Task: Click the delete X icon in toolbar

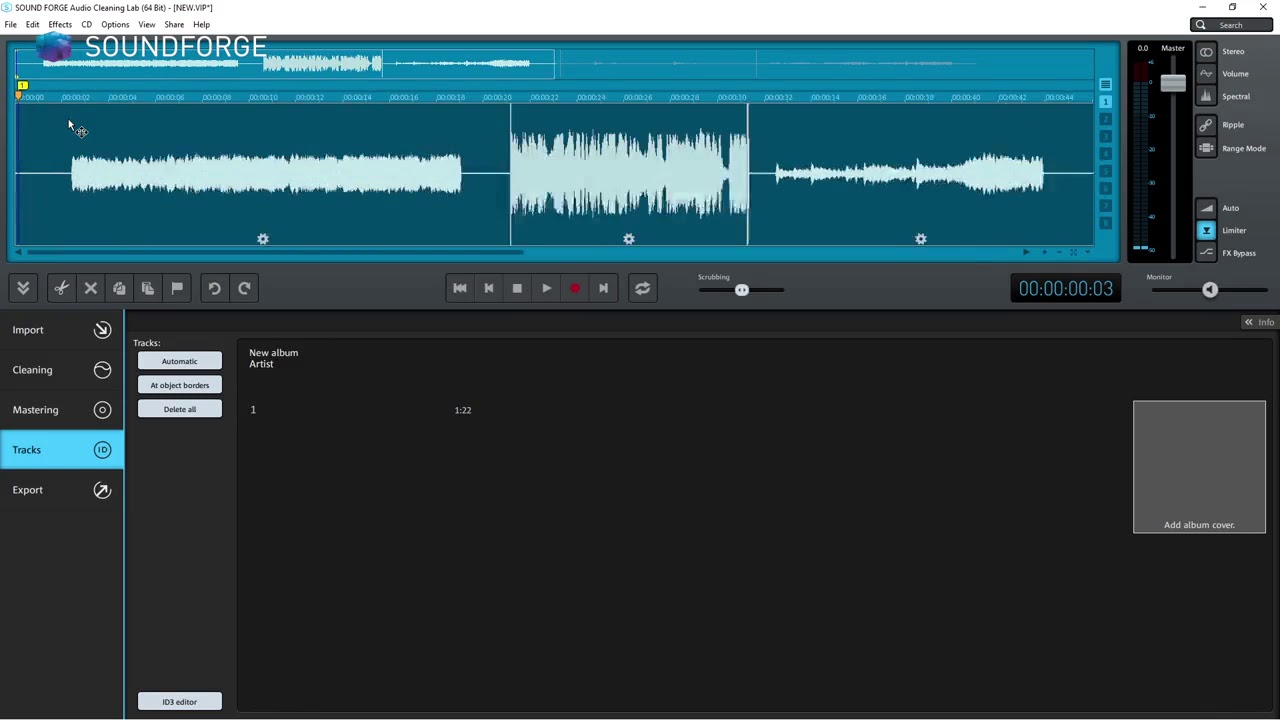Action: (90, 288)
